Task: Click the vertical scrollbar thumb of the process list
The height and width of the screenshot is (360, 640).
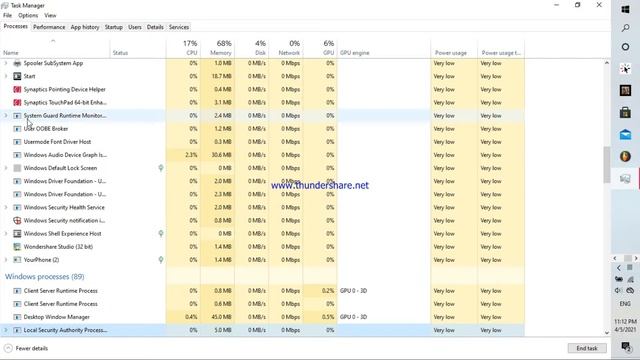Action: [607, 164]
